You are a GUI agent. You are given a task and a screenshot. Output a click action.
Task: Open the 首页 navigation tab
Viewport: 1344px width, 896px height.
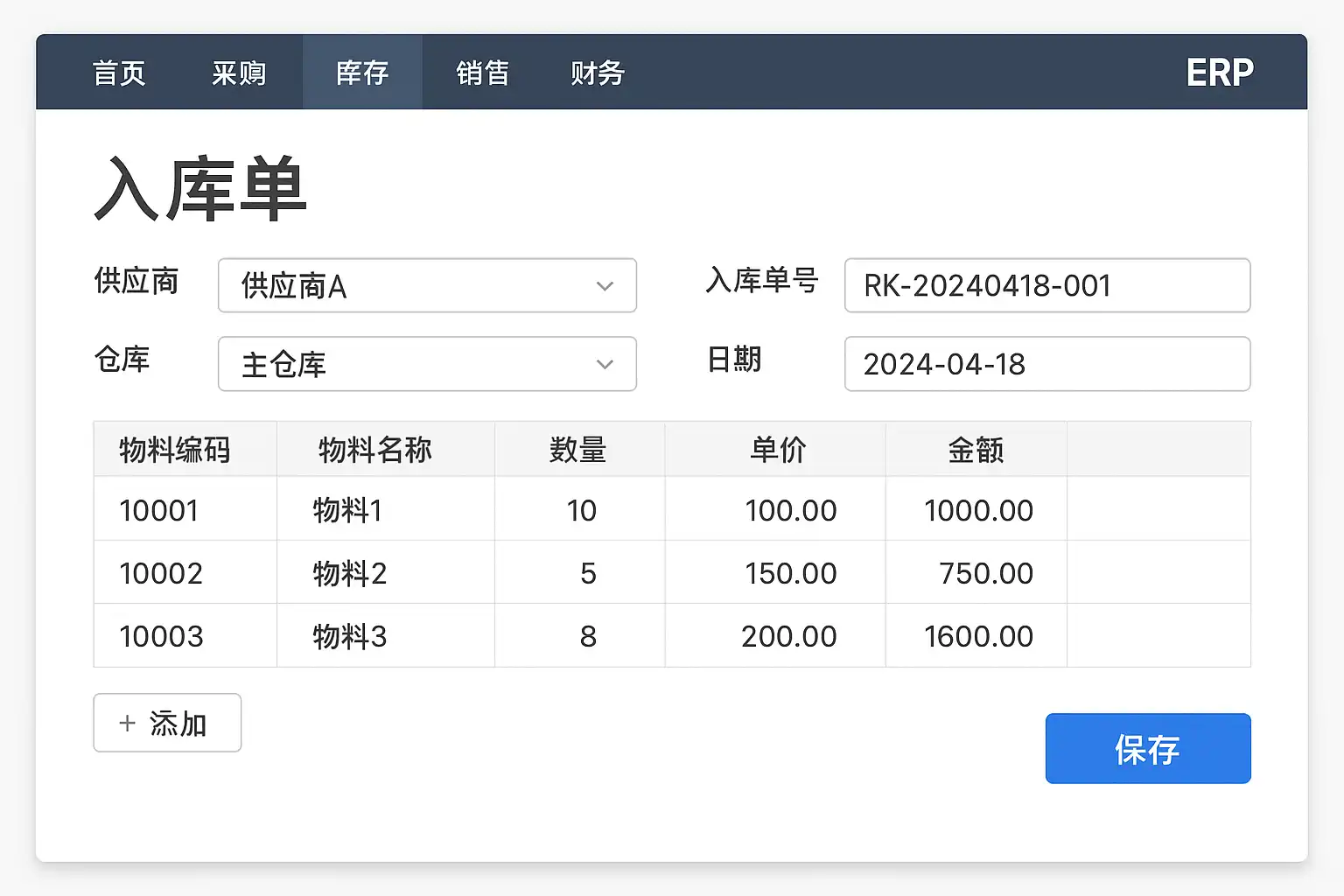pyautogui.click(x=119, y=73)
